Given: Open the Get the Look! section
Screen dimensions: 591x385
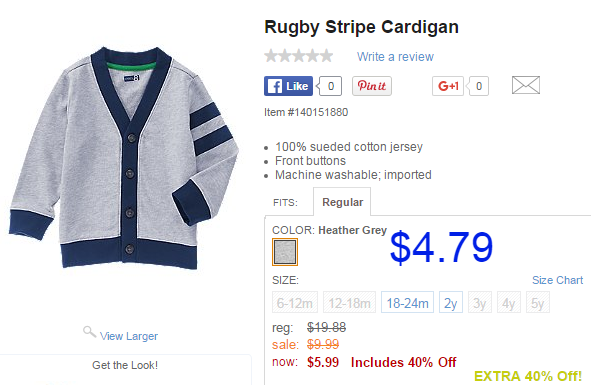Looking at the screenshot, I should (x=125, y=365).
